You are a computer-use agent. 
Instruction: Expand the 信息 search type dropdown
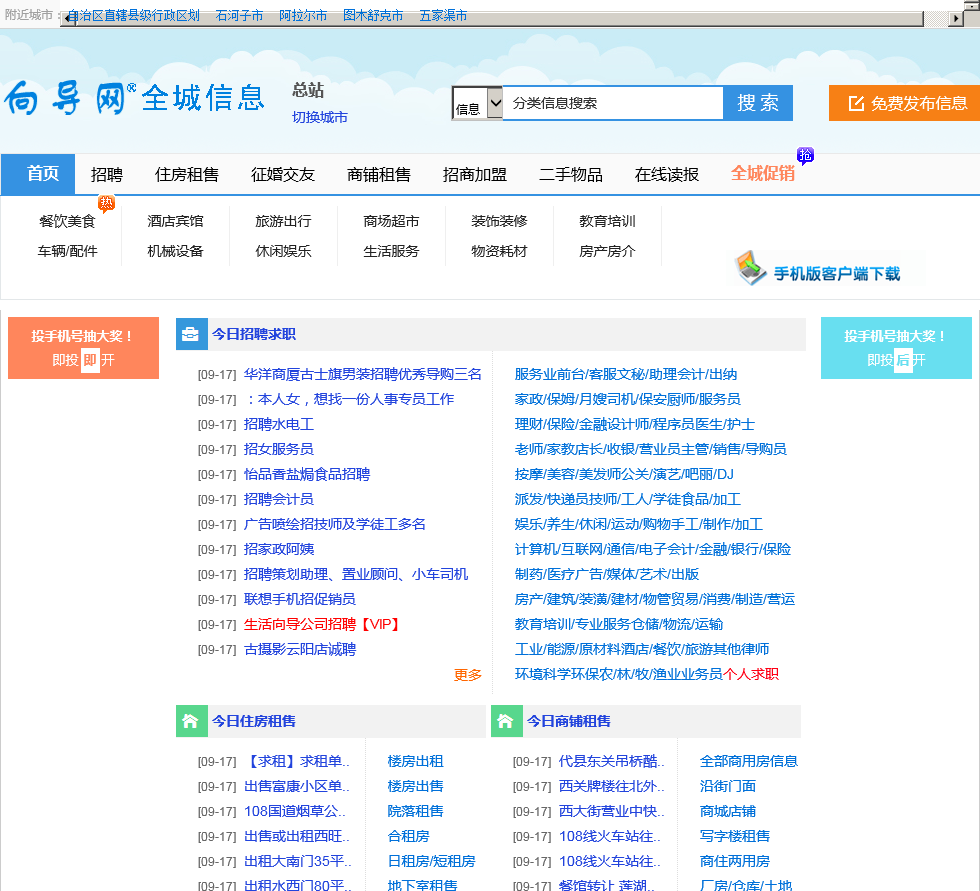click(x=494, y=104)
